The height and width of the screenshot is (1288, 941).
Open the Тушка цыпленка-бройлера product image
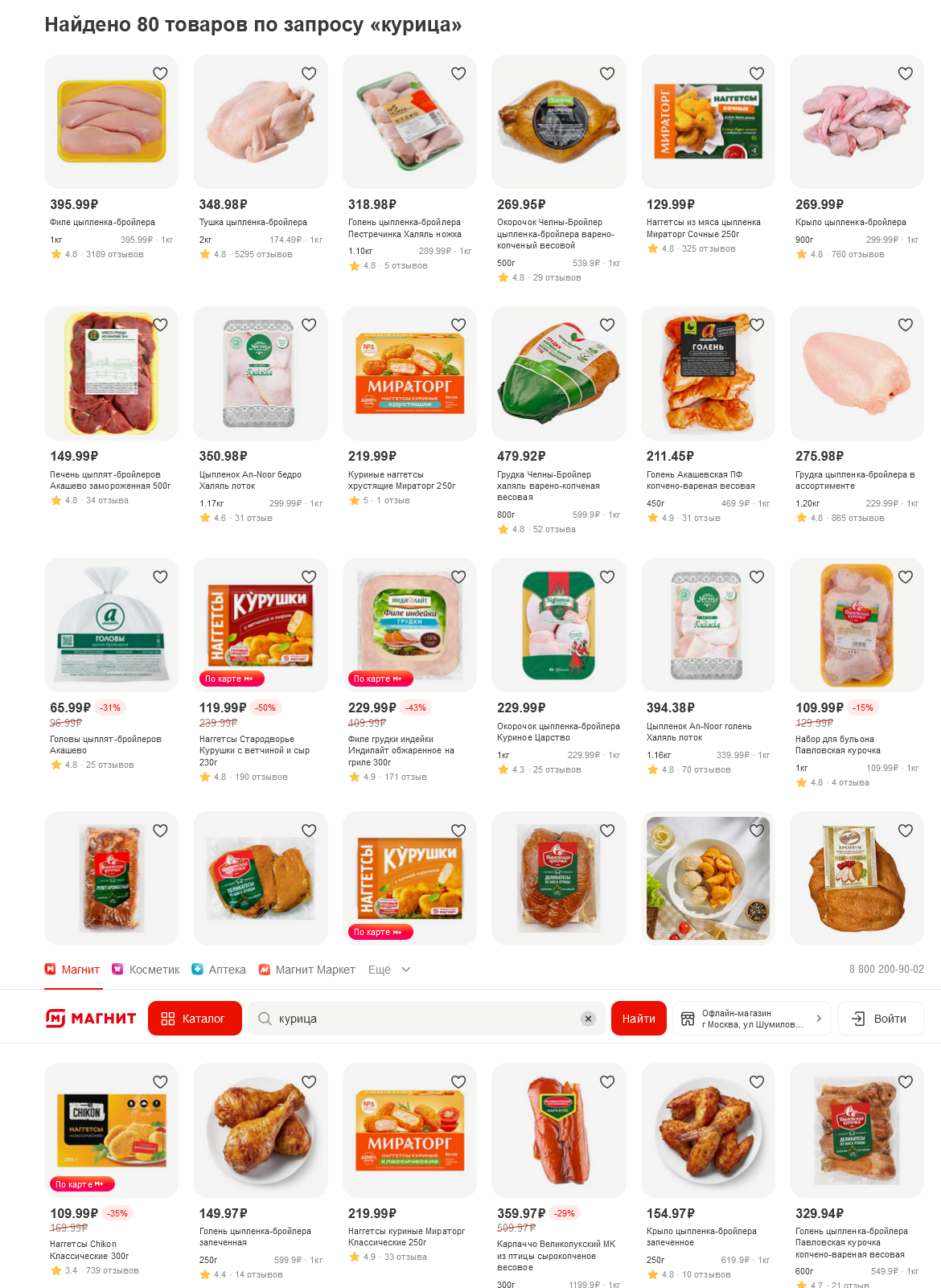[261, 122]
